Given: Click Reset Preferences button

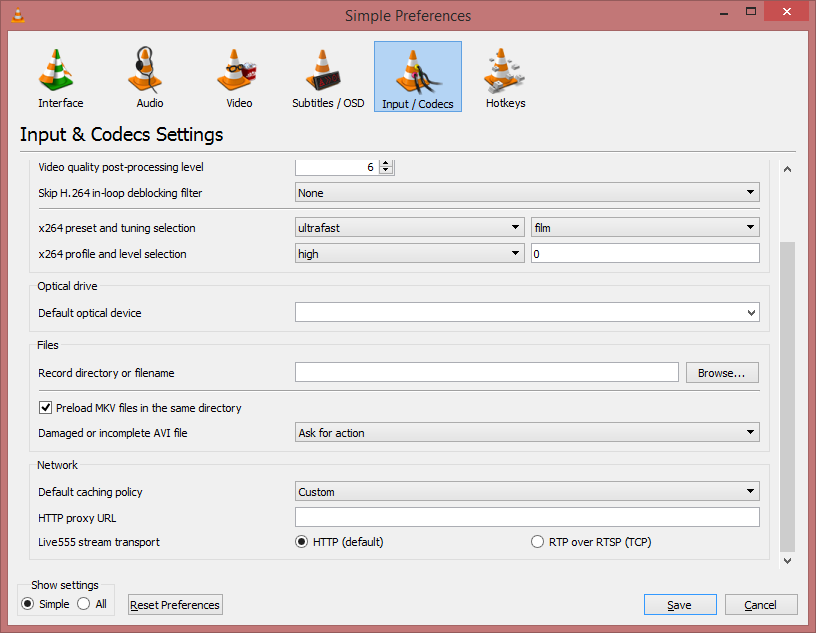Looking at the screenshot, I should pyautogui.click(x=175, y=605).
